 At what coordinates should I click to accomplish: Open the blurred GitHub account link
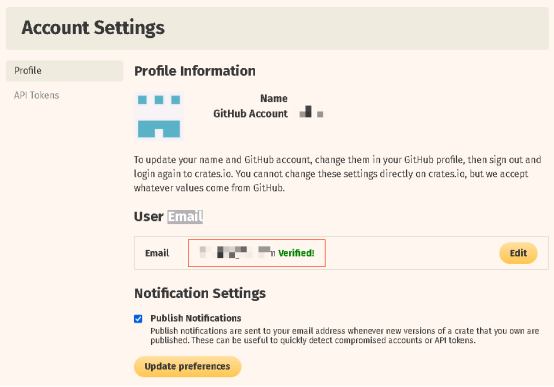[311, 112]
